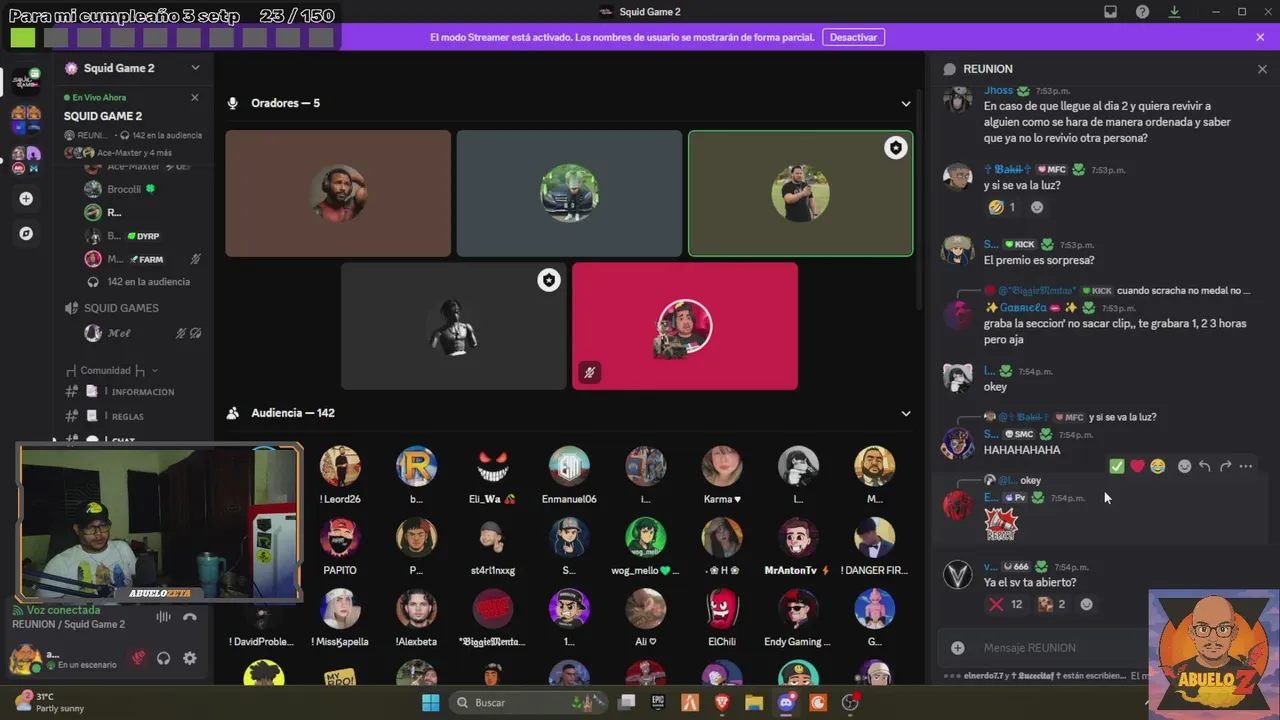This screenshot has width=1280, height=720.
Task: Close the REUNION chat panel
Action: pos(1262,69)
